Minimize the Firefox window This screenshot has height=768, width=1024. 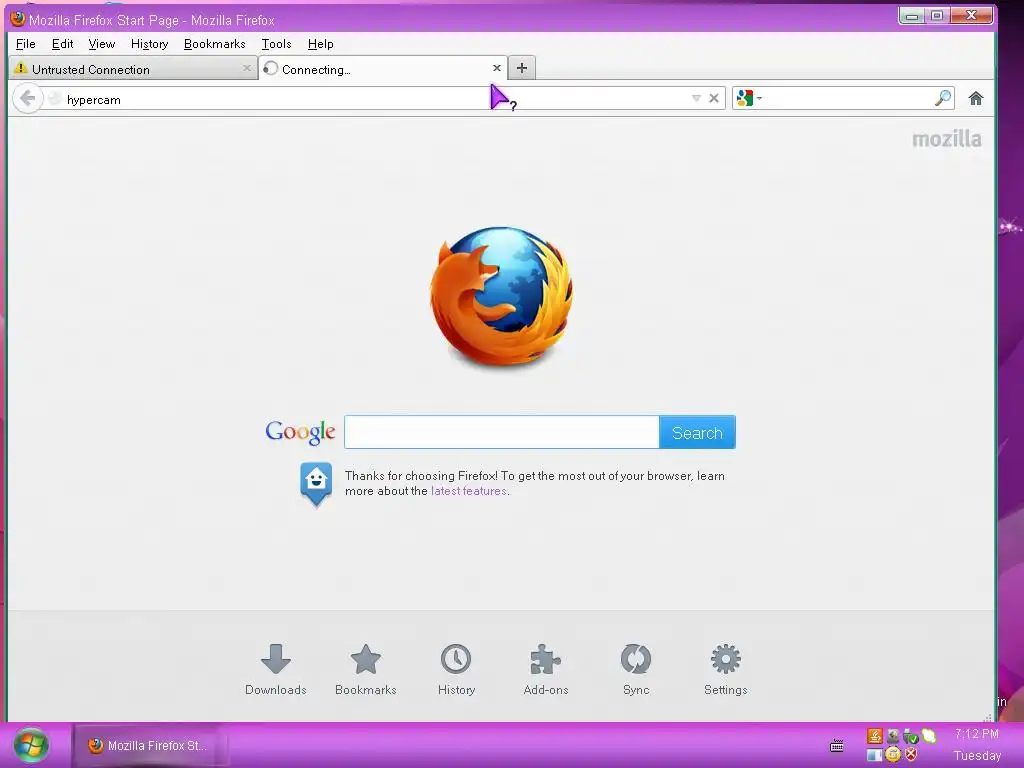coord(912,16)
